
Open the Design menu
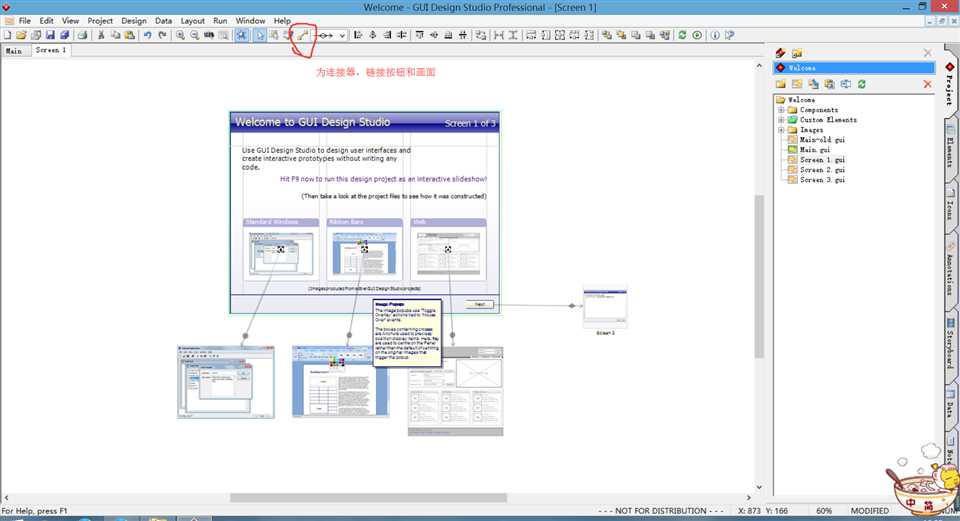pos(133,21)
